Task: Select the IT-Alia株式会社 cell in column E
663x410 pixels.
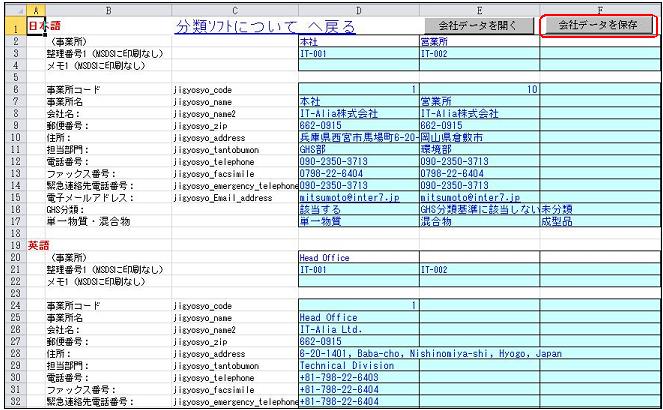Action: coord(479,113)
